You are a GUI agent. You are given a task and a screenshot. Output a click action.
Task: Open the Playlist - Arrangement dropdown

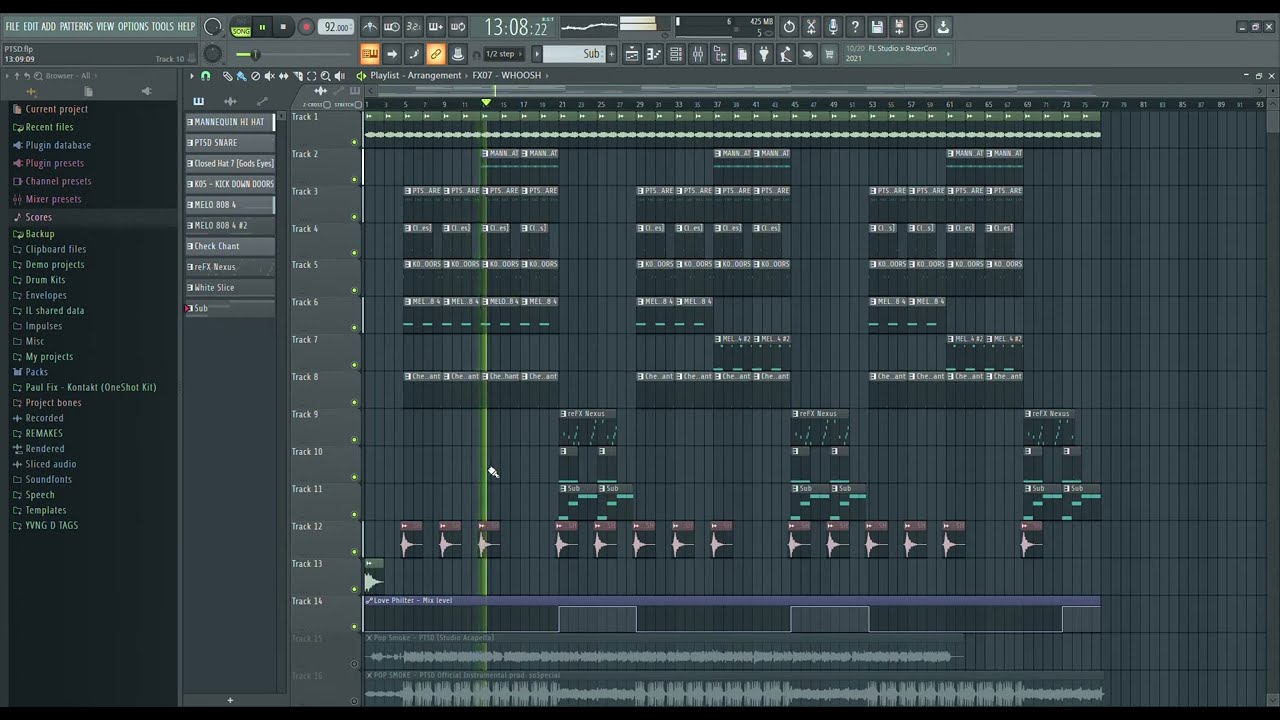pyautogui.click(x=415, y=76)
